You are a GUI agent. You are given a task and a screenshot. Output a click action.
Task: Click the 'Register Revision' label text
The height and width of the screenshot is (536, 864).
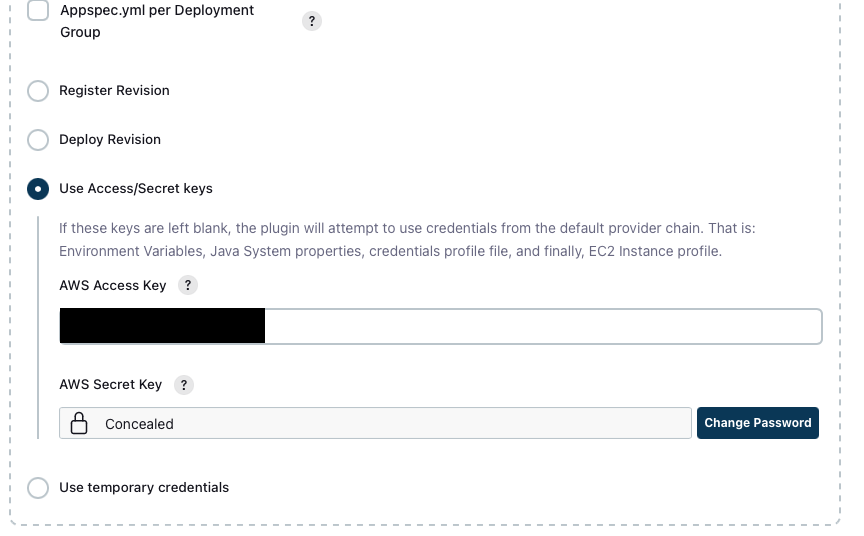(115, 90)
